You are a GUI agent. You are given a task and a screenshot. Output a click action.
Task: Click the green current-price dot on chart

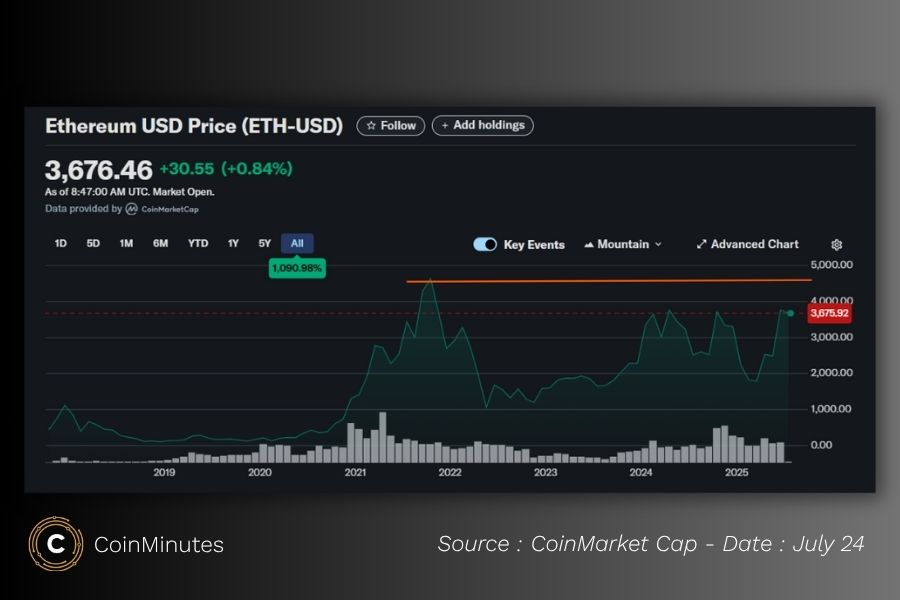coord(790,313)
